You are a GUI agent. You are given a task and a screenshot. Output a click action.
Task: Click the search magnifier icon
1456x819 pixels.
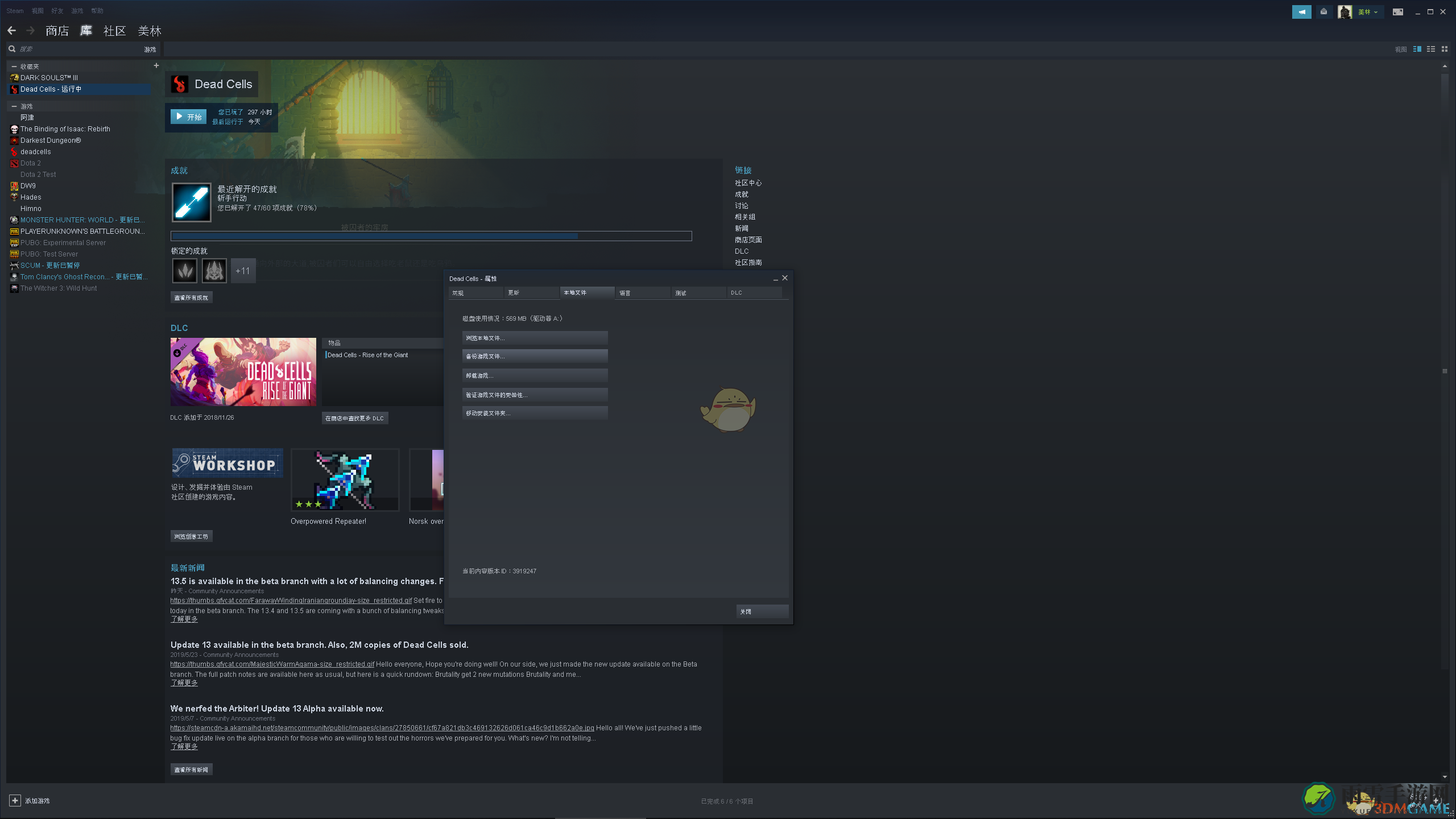pyautogui.click(x=12, y=49)
